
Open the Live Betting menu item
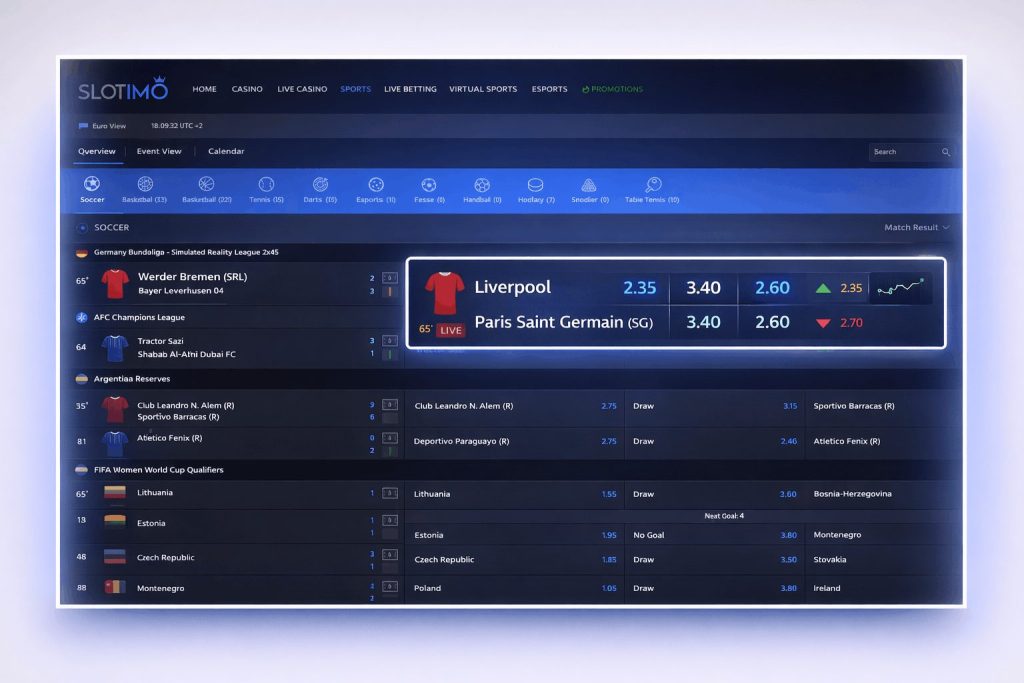pos(410,89)
